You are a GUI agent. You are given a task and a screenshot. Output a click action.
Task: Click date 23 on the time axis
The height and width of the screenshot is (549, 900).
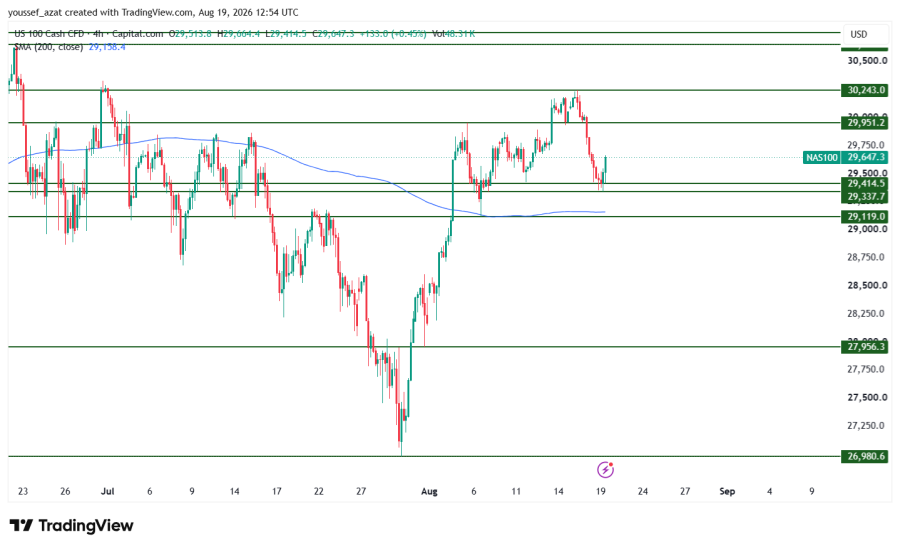pyautogui.click(x=23, y=492)
